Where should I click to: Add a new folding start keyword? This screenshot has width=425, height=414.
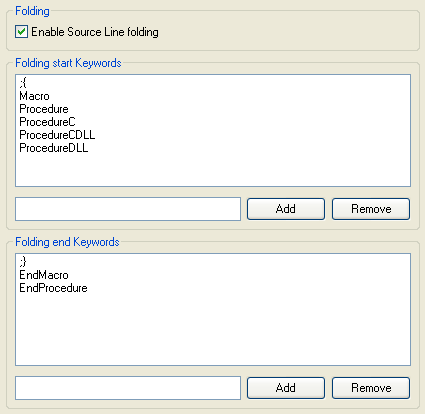[x=286, y=209]
